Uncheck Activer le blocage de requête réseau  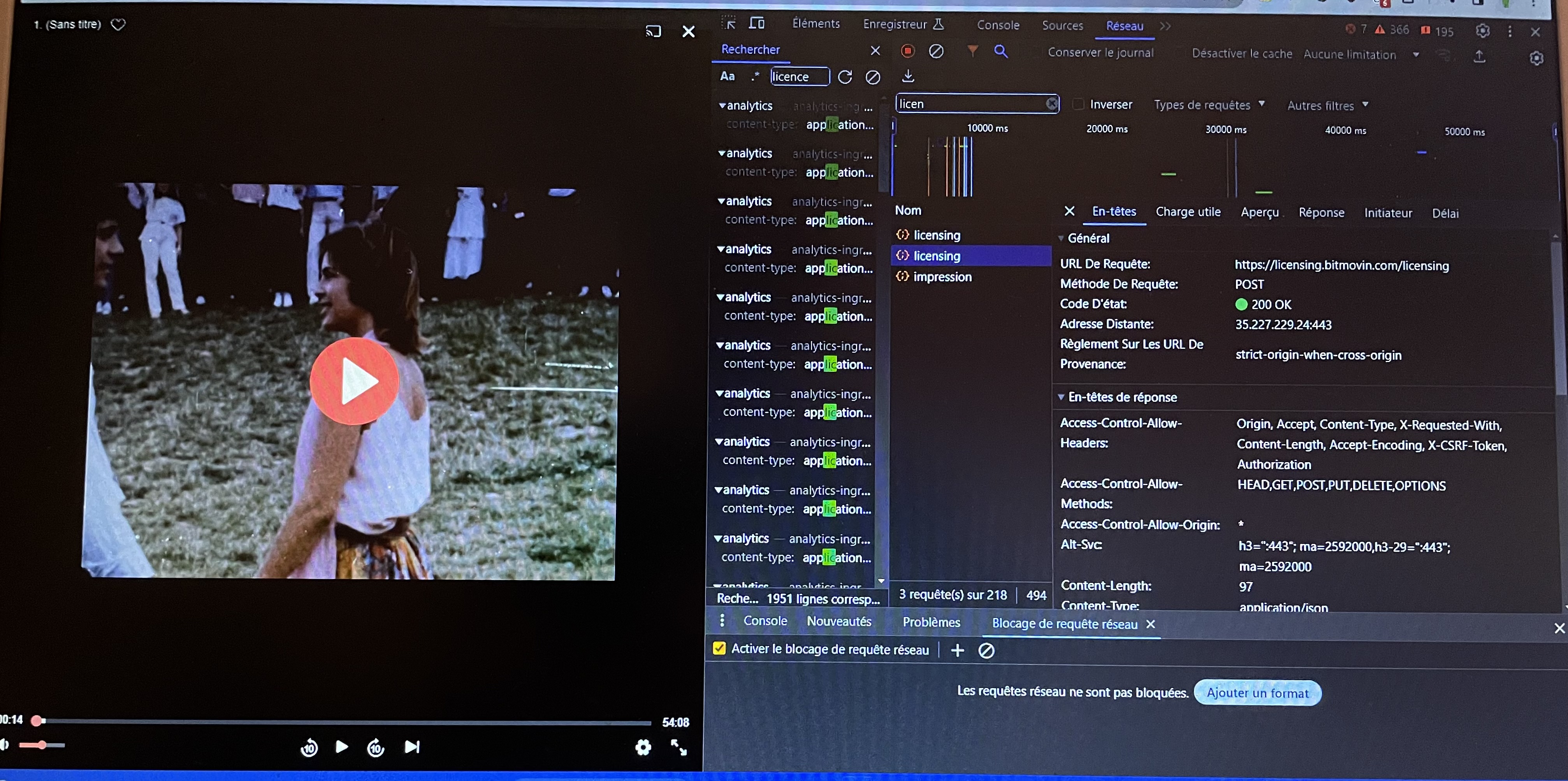(719, 648)
